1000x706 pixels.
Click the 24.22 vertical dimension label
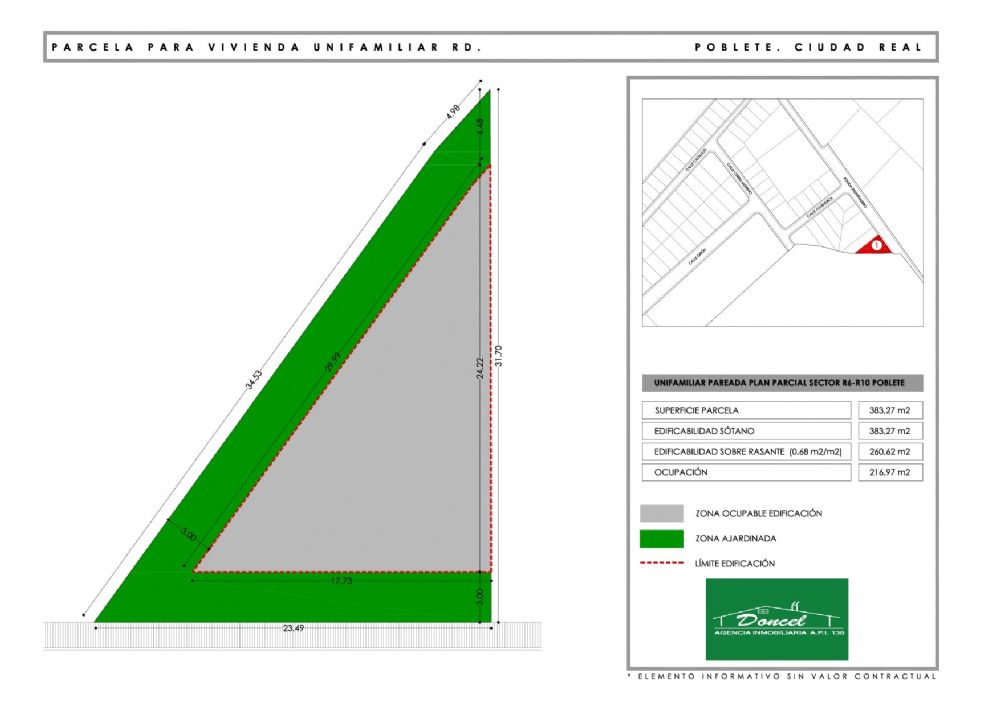(480, 369)
